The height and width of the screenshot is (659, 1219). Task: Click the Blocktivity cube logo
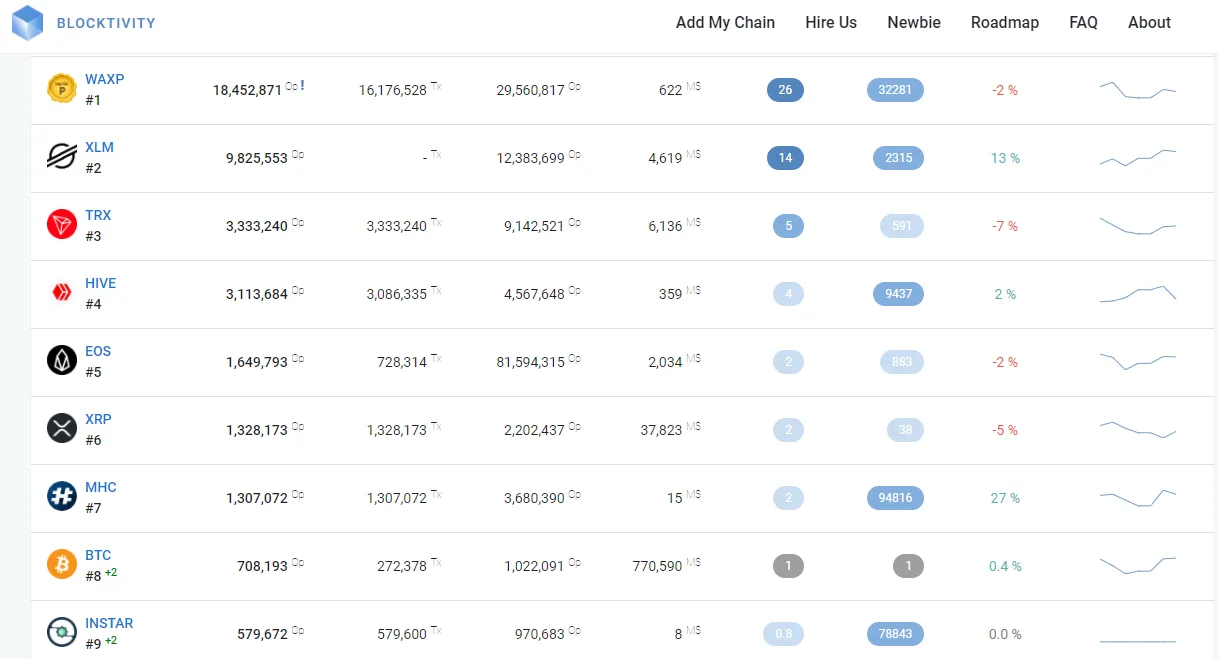[27, 22]
